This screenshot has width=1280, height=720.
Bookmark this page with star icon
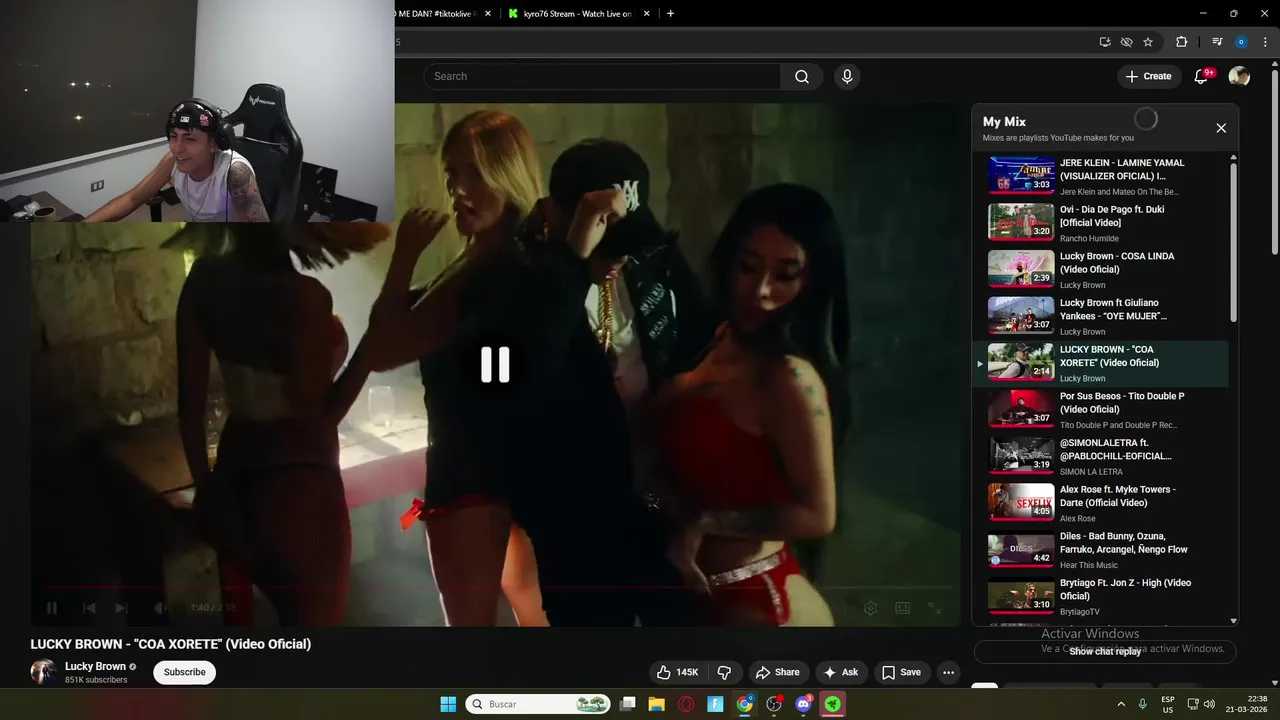coord(1148,42)
